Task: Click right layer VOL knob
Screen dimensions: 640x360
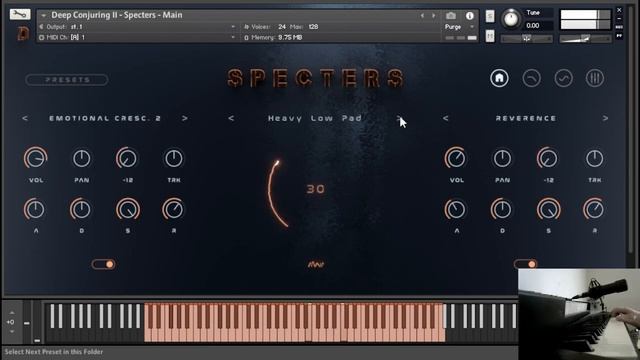Action: (x=456, y=158)
